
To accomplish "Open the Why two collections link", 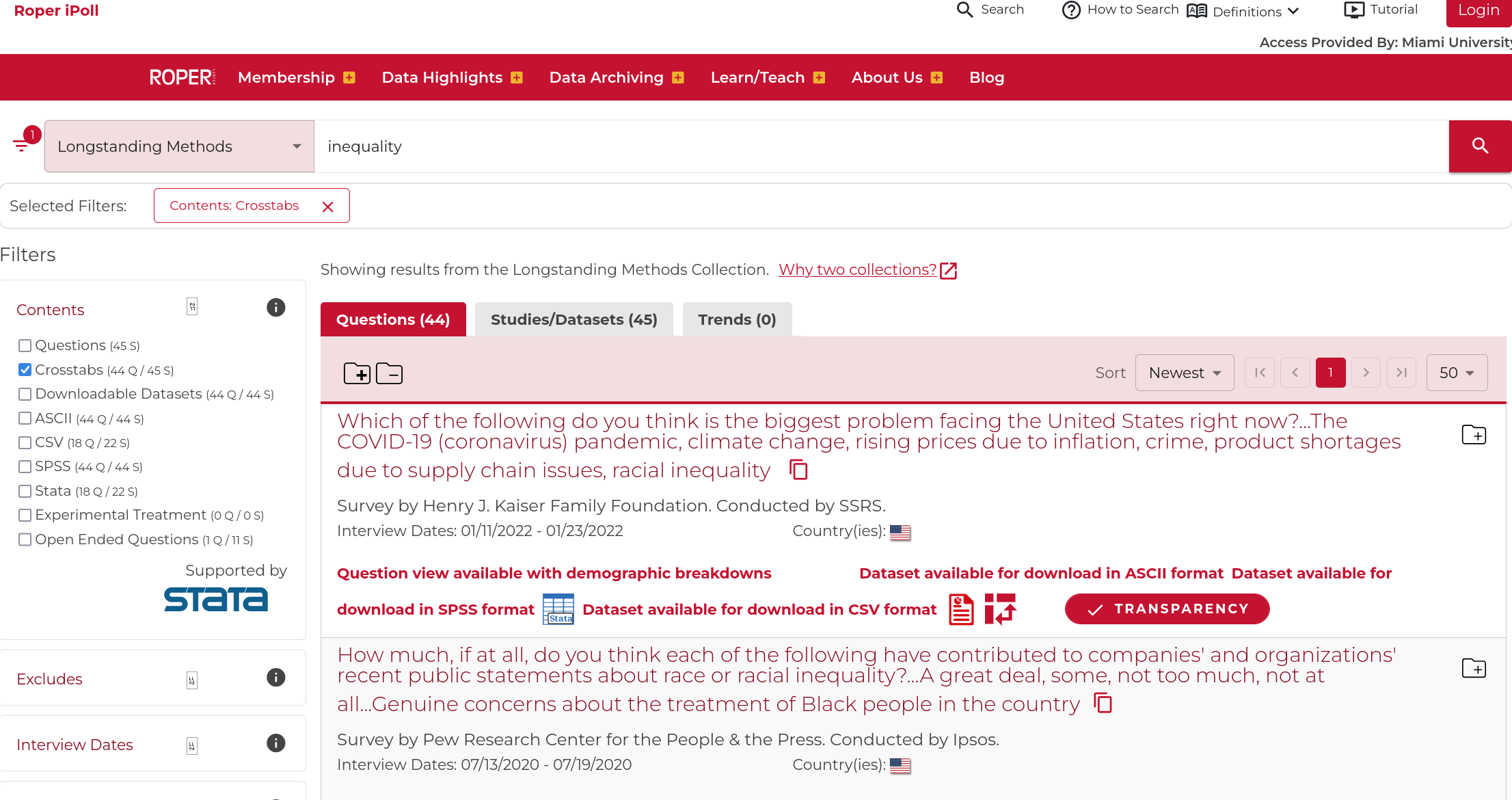I will (858, 269).
